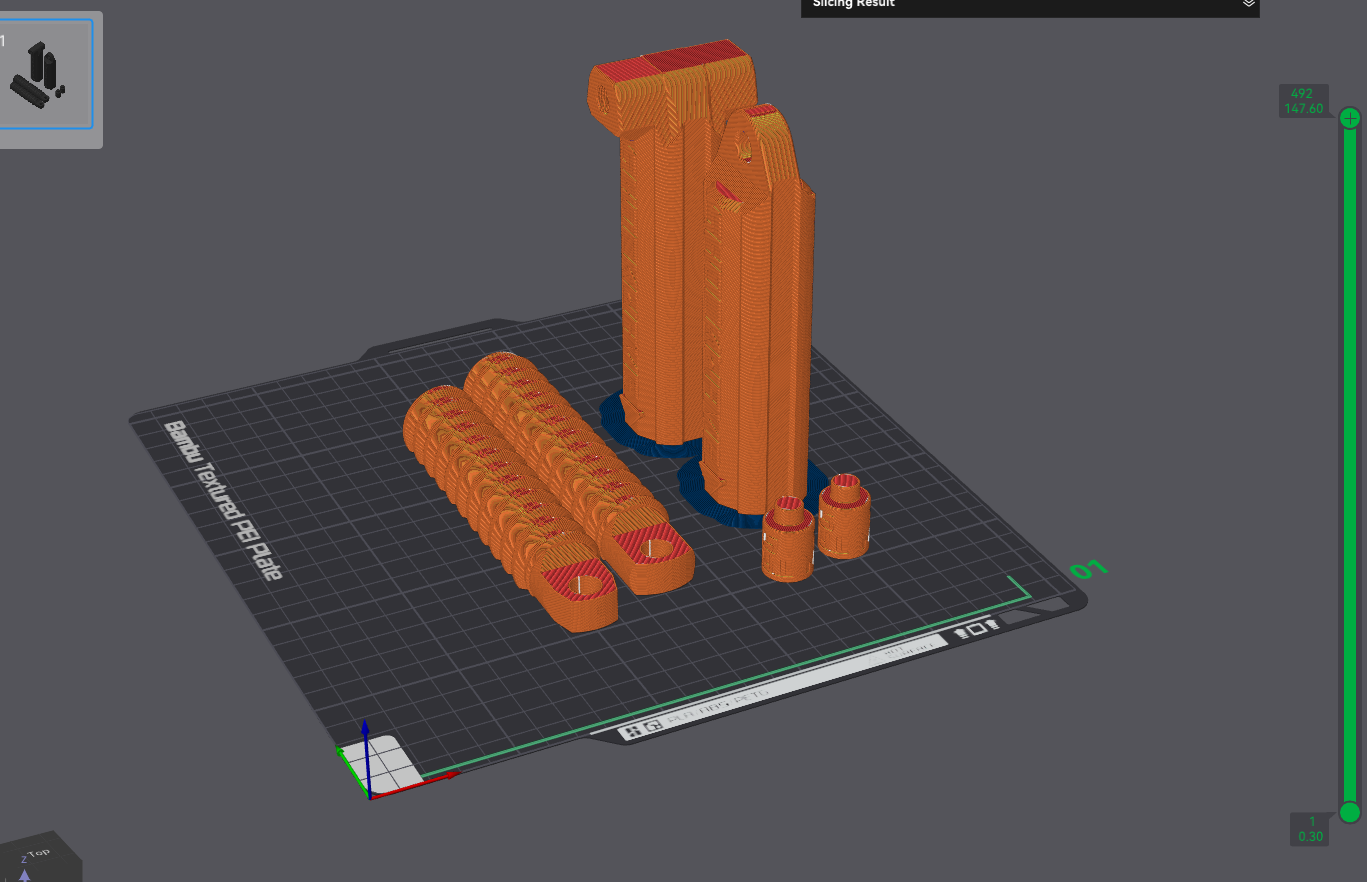Click the lower green layer slider handle
The image size is (1367, 882).
1350,811
